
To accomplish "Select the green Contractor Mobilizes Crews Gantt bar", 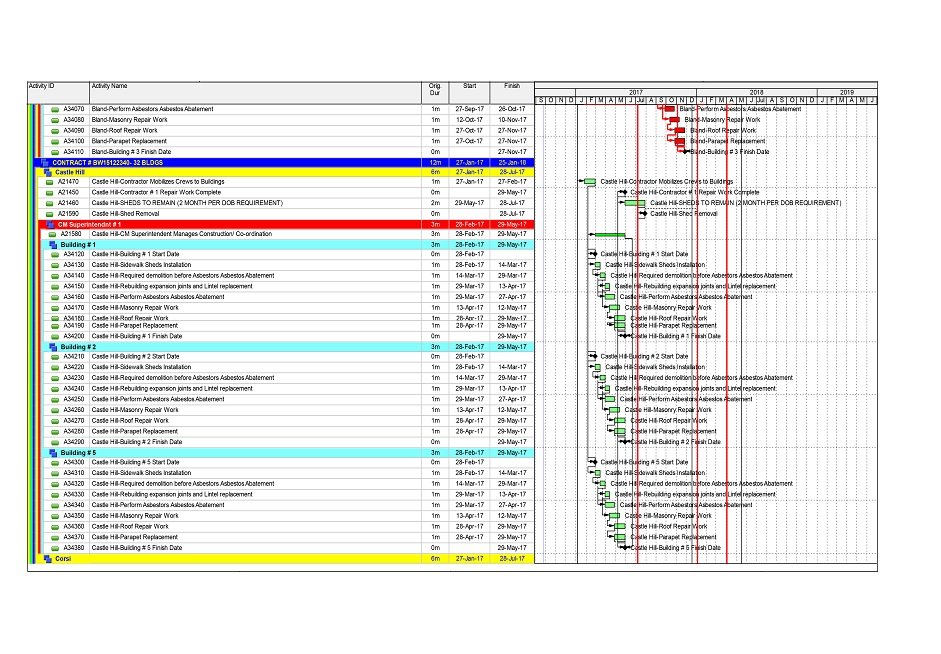I will (590, 182).
